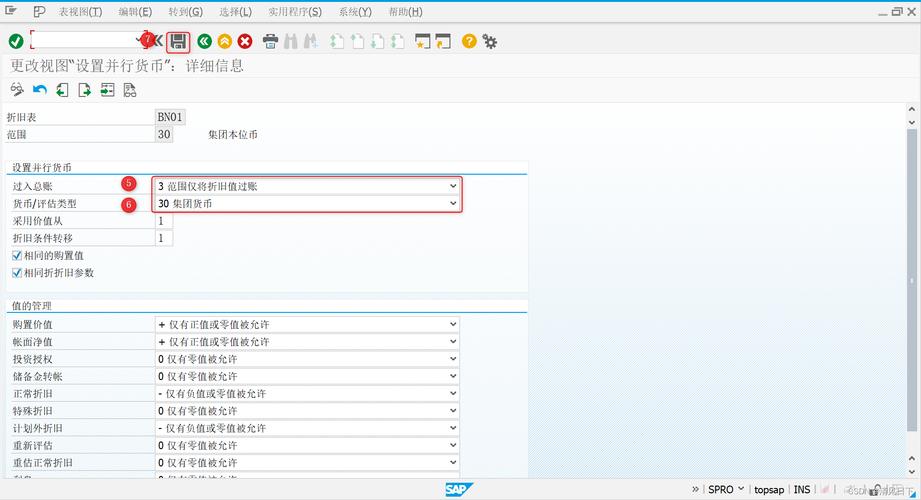The width and height of the screenshot is (921, 500).
Task: Open the SPRO status bar dropdown
Action: (x=741, y=489)
